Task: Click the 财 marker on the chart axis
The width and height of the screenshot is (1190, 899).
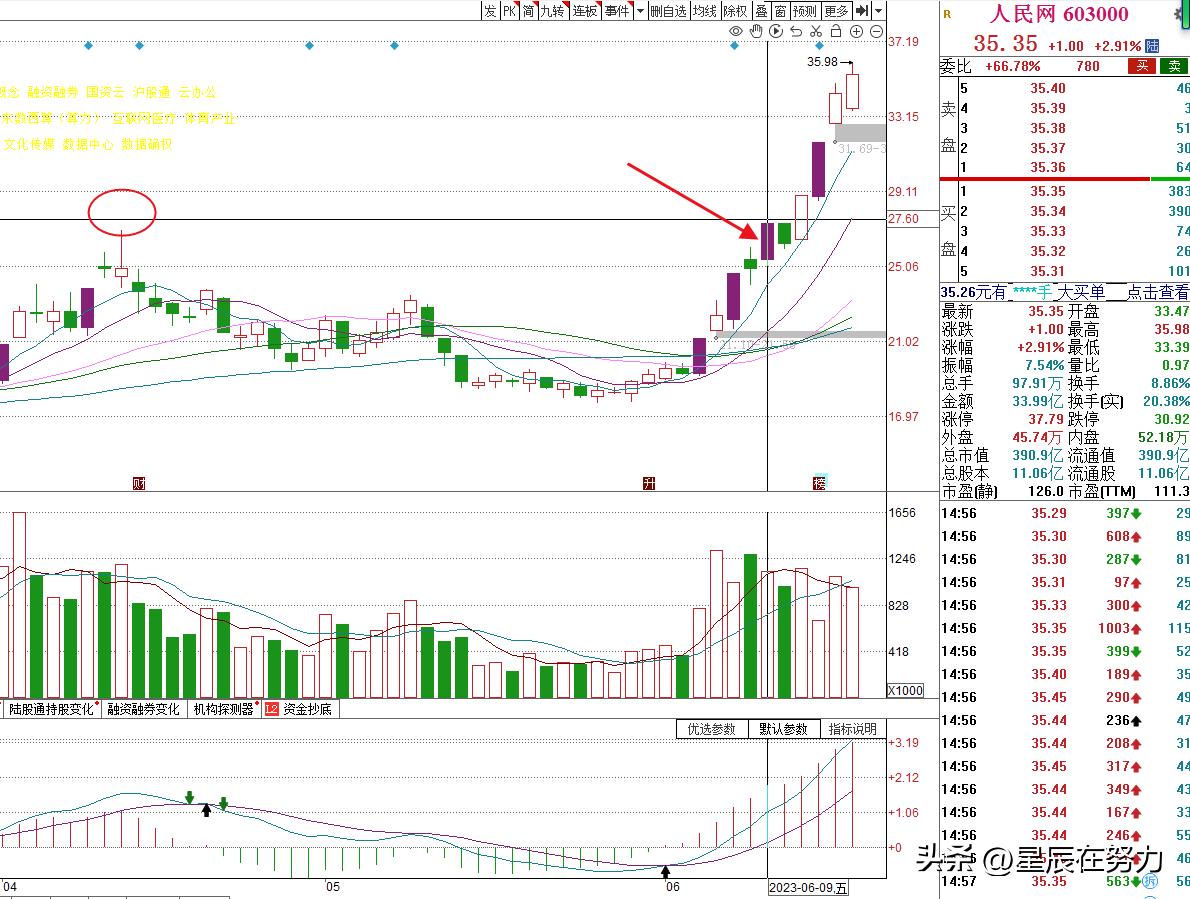Action: [139, 484]
